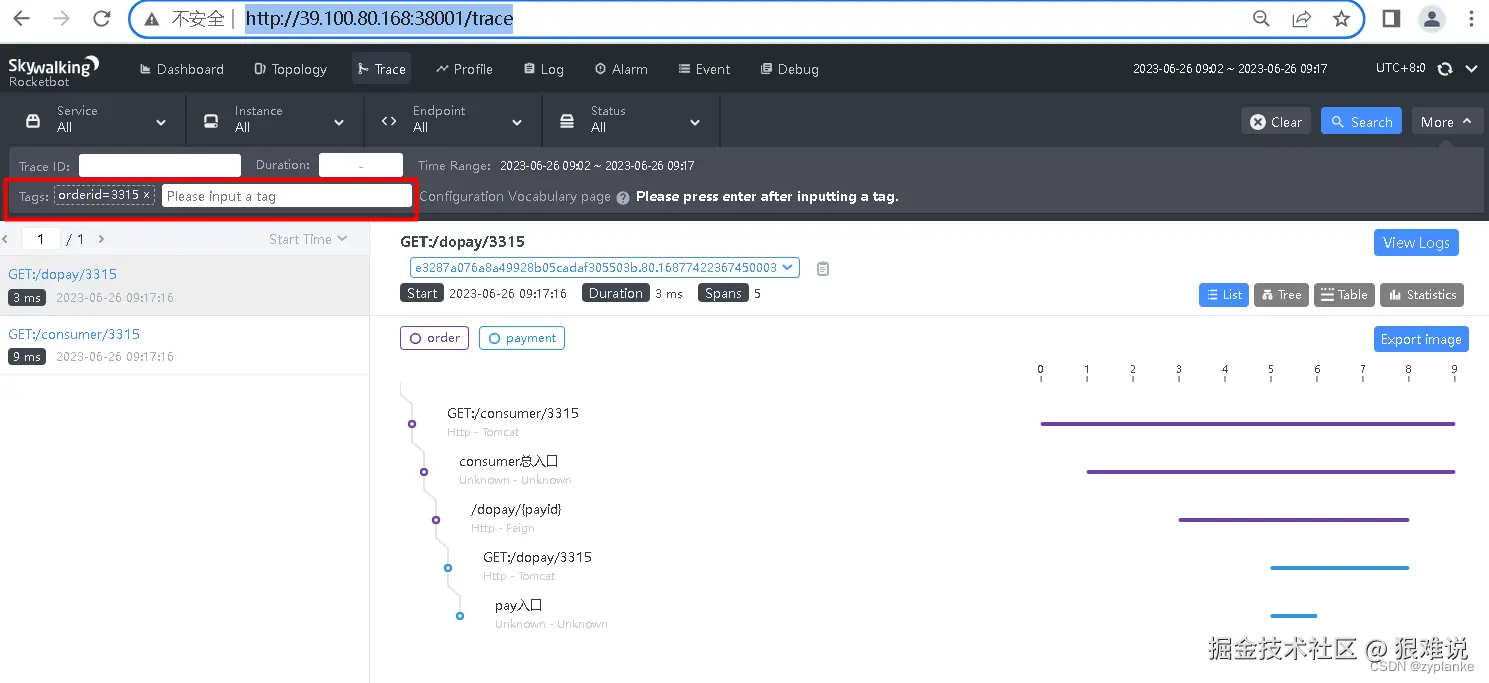Go to previous trace list page

[5, 239]
